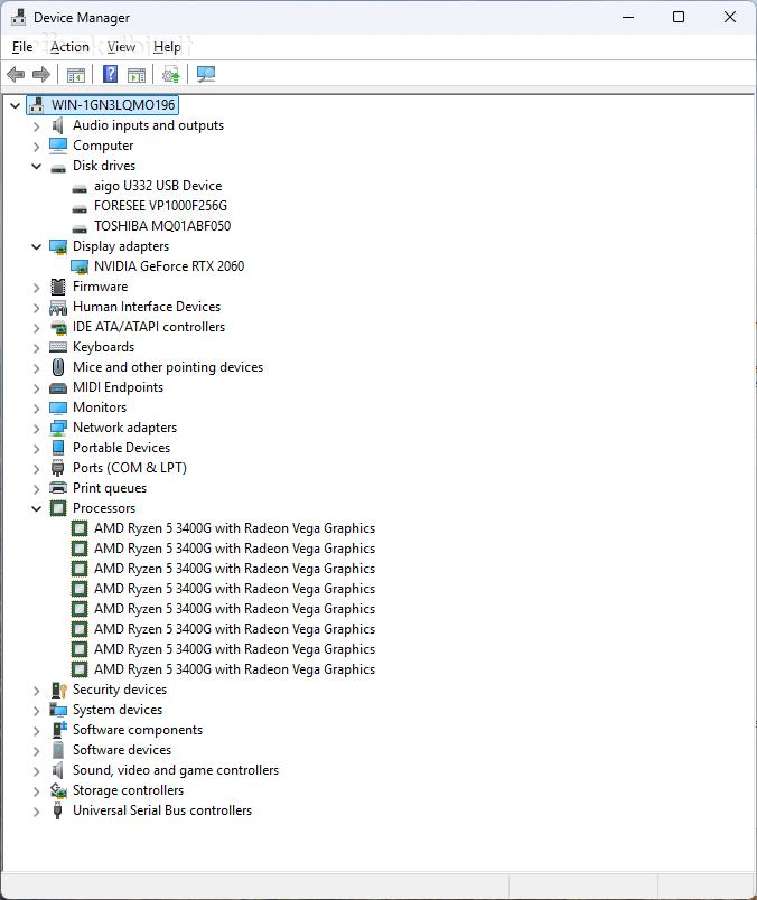The width and height of the screenshot is (757, 900).
Task: Select the last AMD Ryzen 5 3400G processor entry
Action: click(x=234, y=669)
